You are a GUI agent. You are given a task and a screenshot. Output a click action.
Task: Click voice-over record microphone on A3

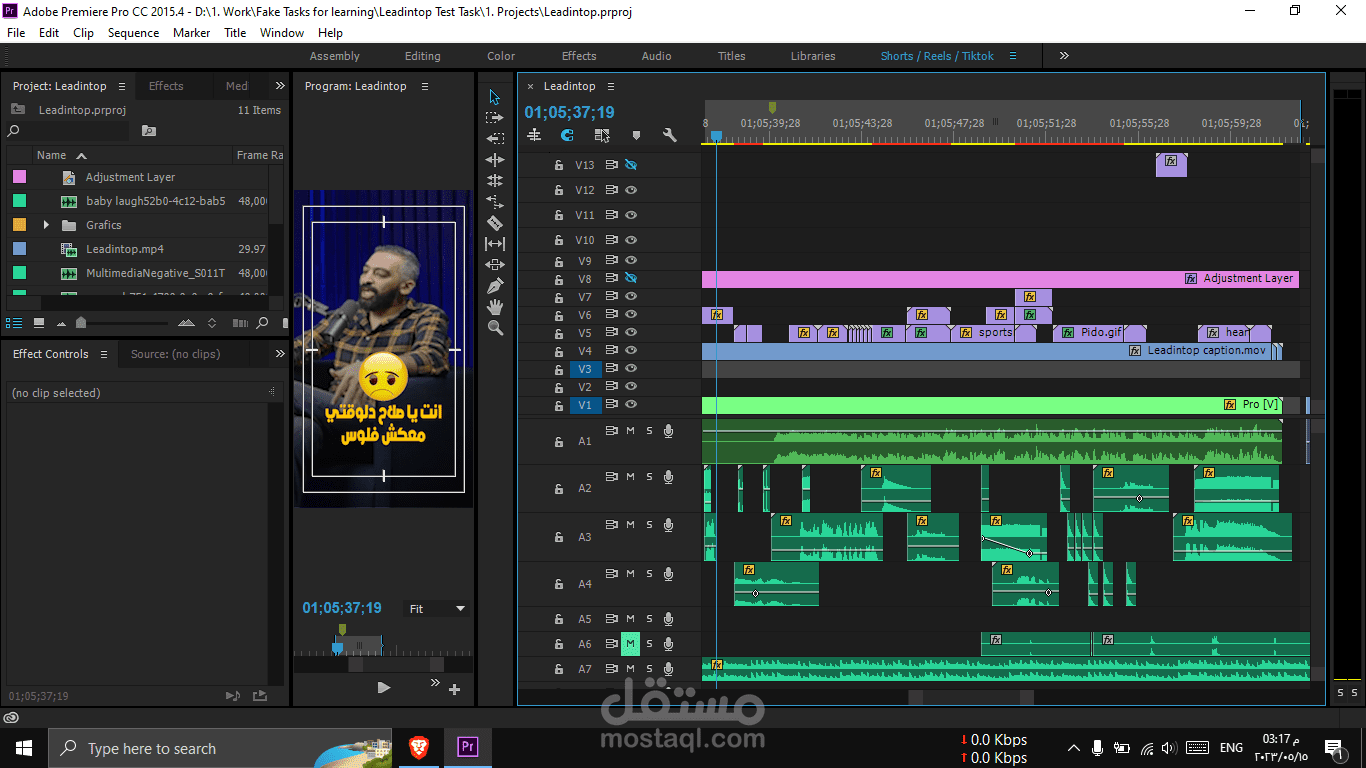(x=668, y=525)
